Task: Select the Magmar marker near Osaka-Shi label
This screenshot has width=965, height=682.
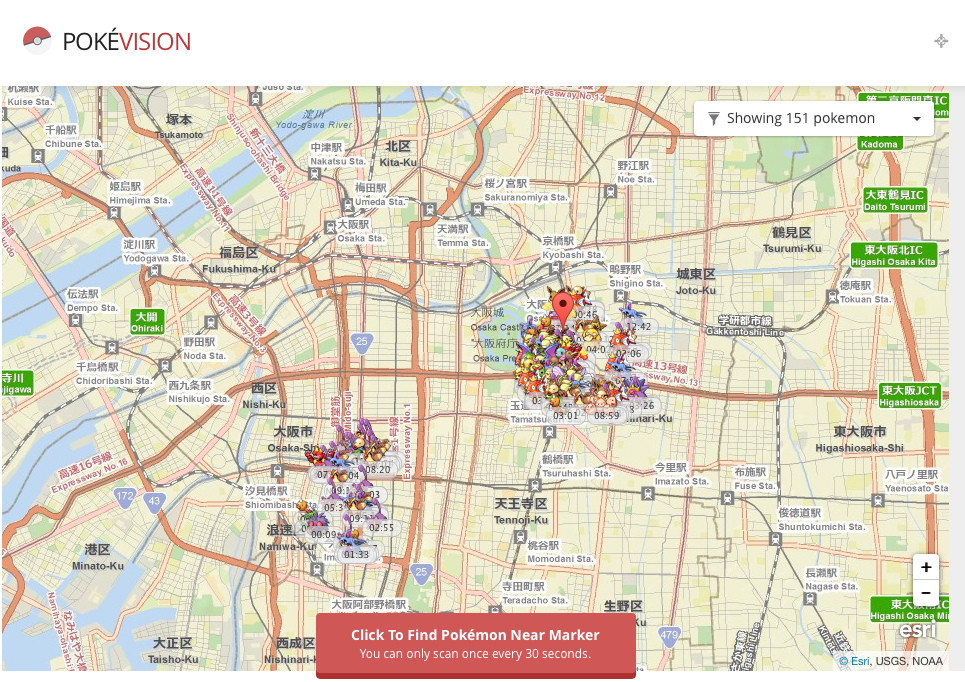Action: (318, 455)
